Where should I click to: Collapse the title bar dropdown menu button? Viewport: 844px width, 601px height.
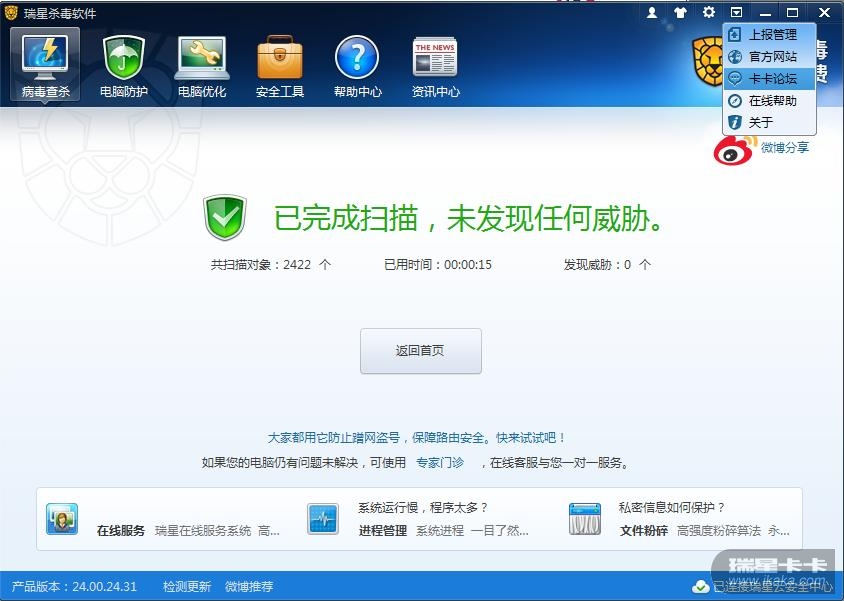pyautogui.click(x=736, y=12)
